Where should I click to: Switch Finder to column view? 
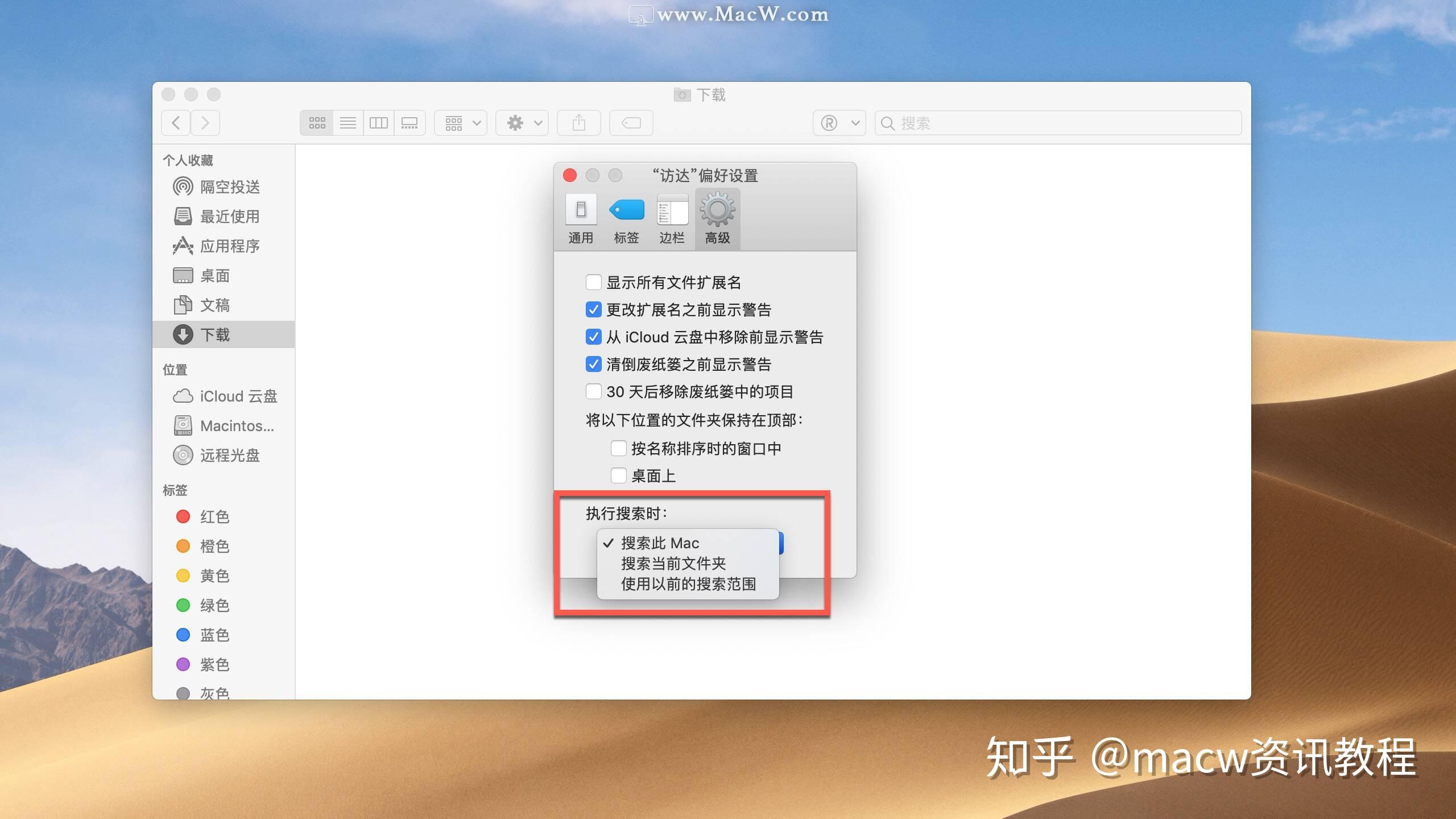(379, 123)
